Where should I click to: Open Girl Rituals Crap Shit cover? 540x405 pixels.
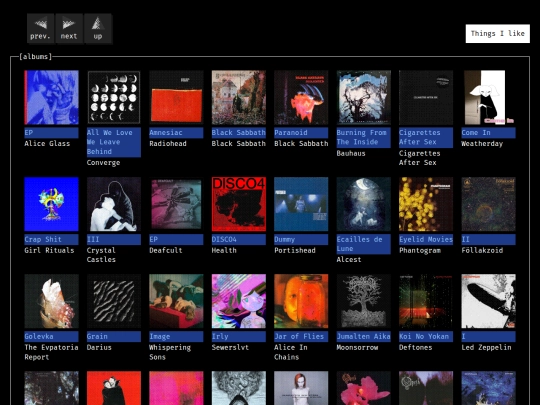coord(51,204)
